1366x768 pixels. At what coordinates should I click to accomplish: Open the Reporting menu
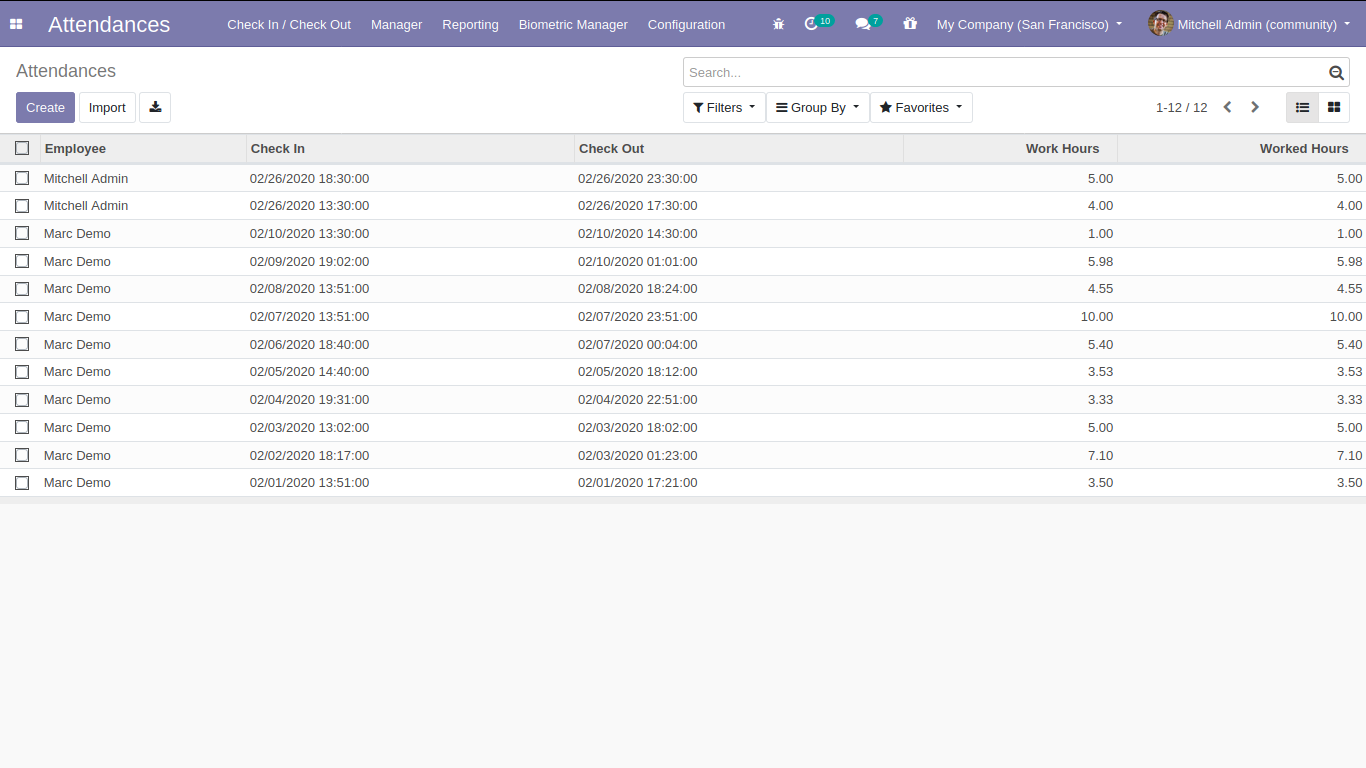tap(470, 24)
